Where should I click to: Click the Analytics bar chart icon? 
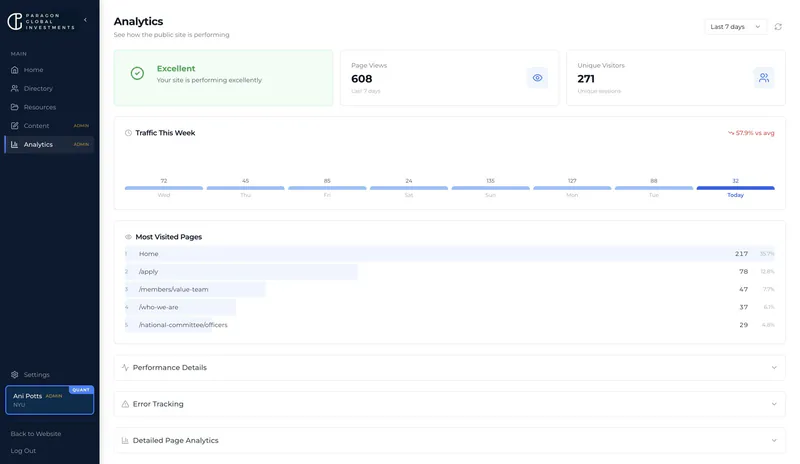[x=15, y=144]
